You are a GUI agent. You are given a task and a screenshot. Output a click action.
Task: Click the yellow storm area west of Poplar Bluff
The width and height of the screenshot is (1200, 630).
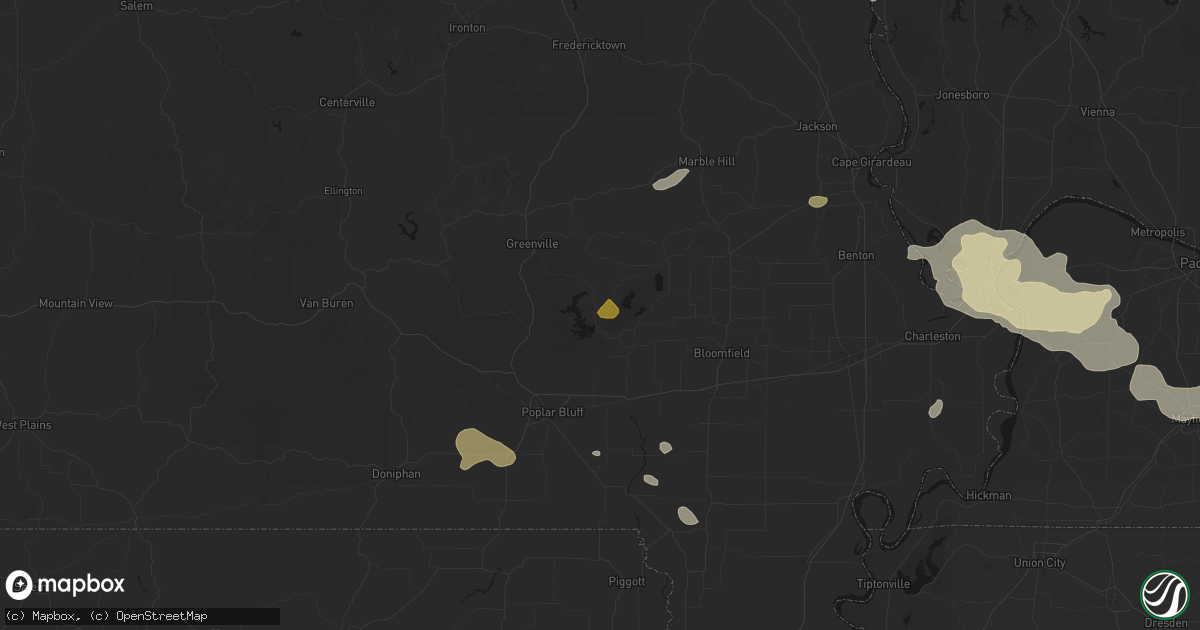[485, 448]
